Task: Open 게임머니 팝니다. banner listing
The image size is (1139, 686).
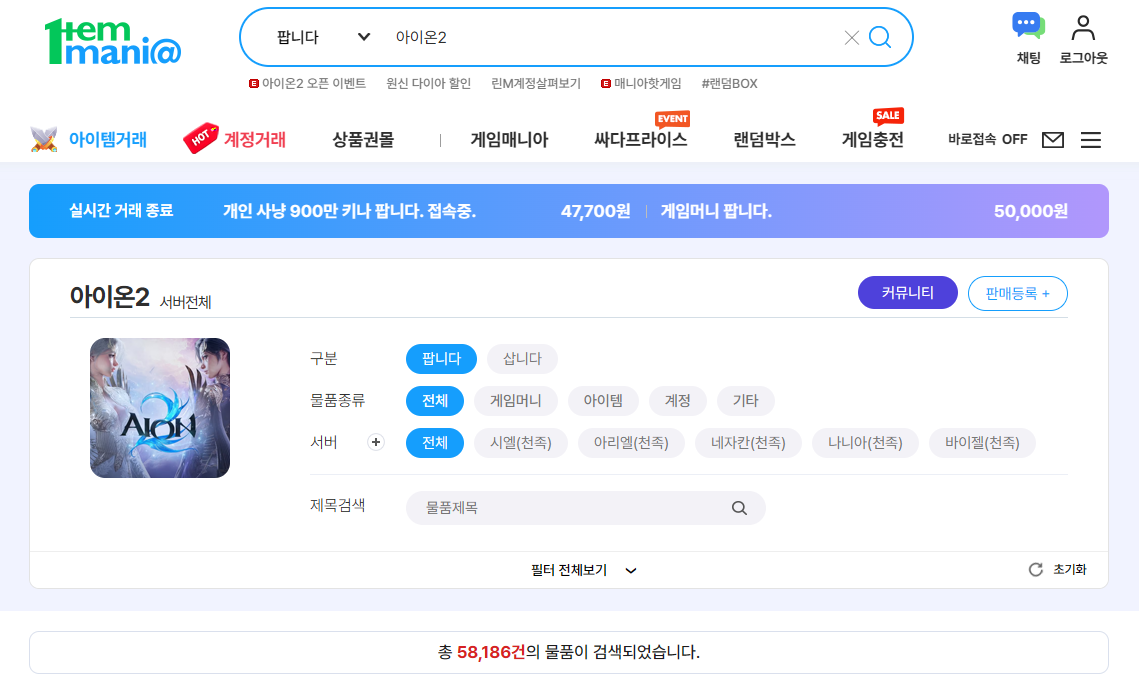Action: (x=716, y=211)
